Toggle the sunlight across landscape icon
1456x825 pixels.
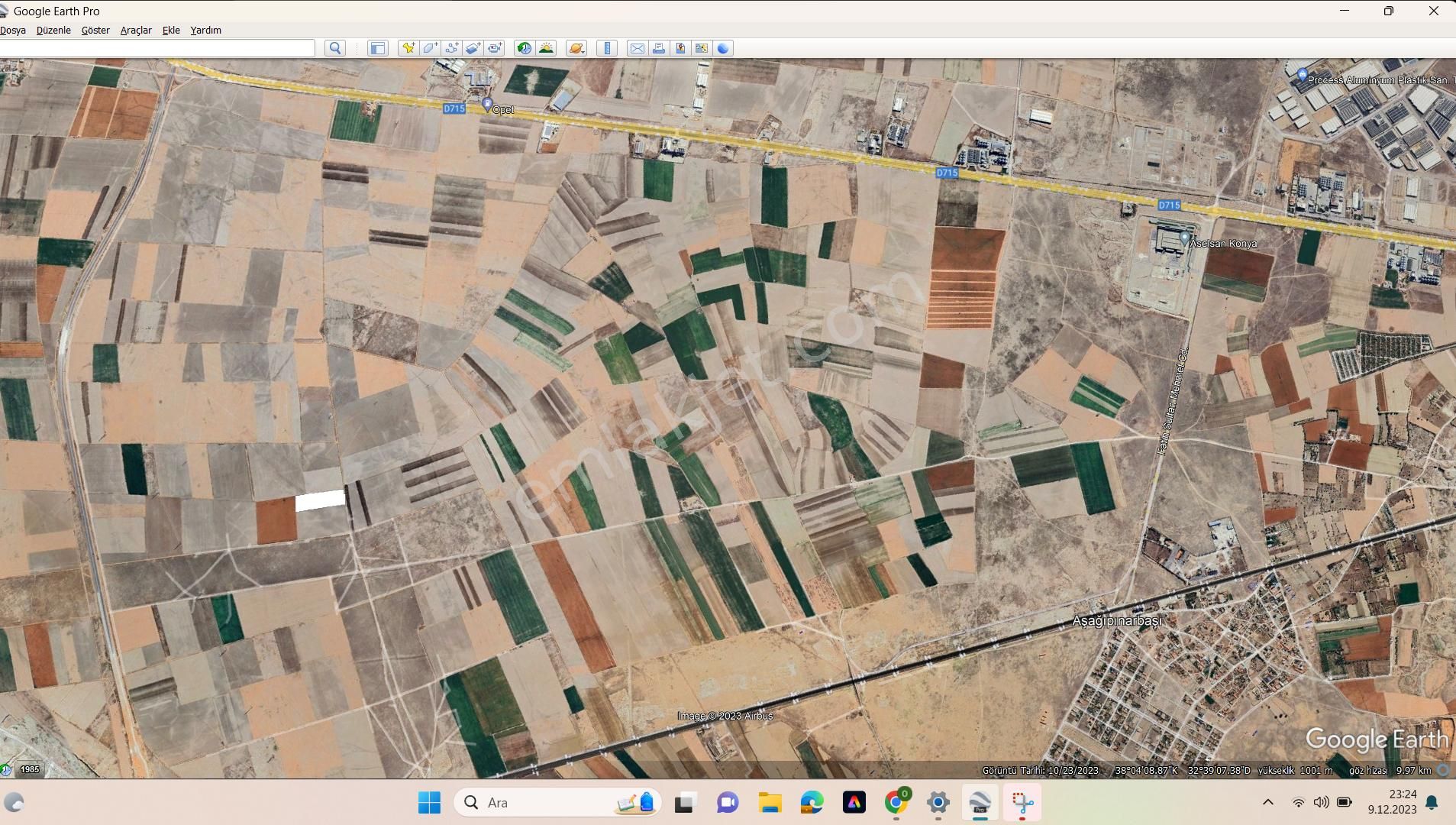click(x=546, y=48)
